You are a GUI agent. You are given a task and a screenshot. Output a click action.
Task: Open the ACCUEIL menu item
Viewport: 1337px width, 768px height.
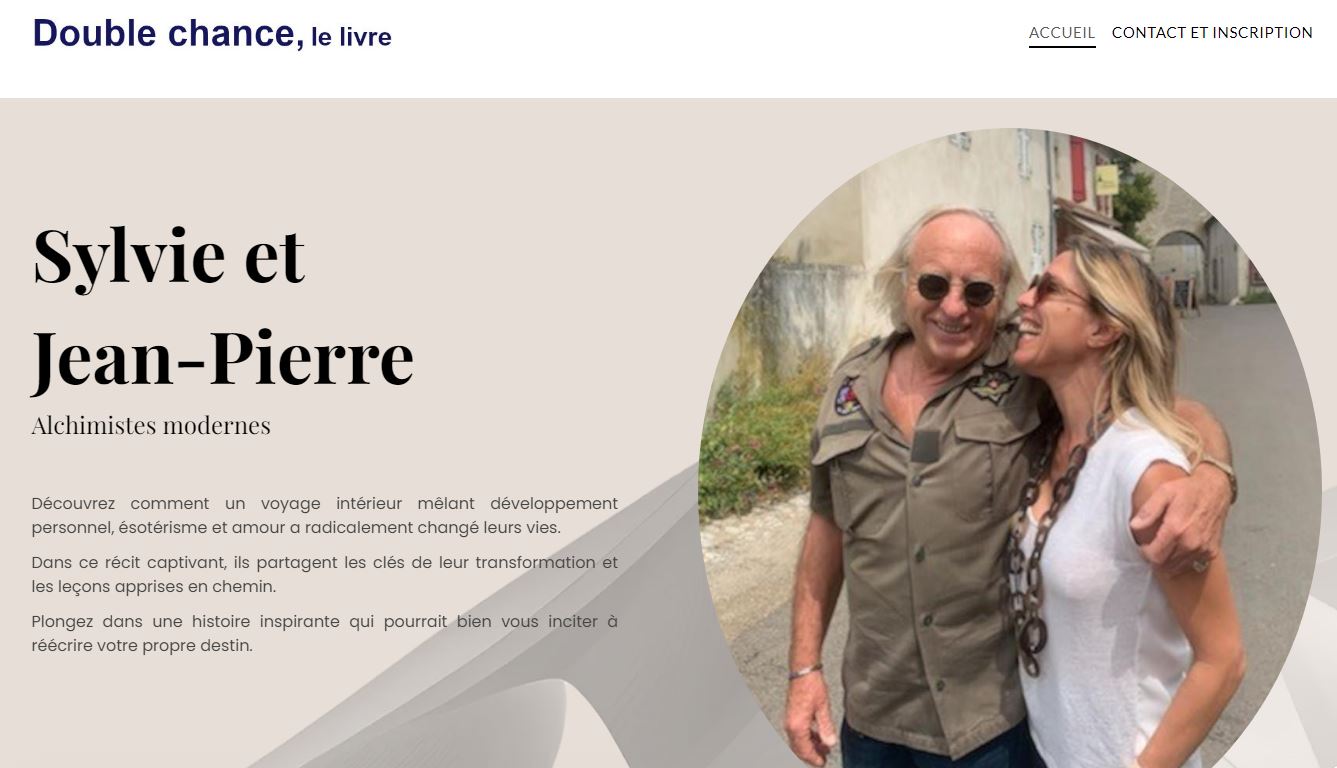pos(1062,33)
